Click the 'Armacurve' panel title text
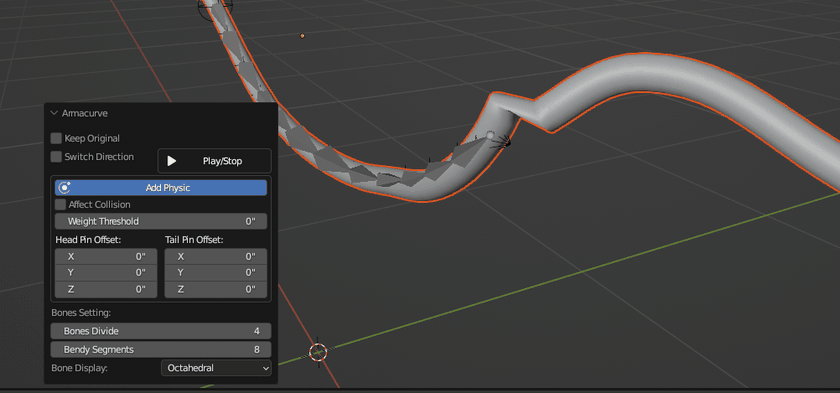The image size is (840, 393). tap(85, 113)
